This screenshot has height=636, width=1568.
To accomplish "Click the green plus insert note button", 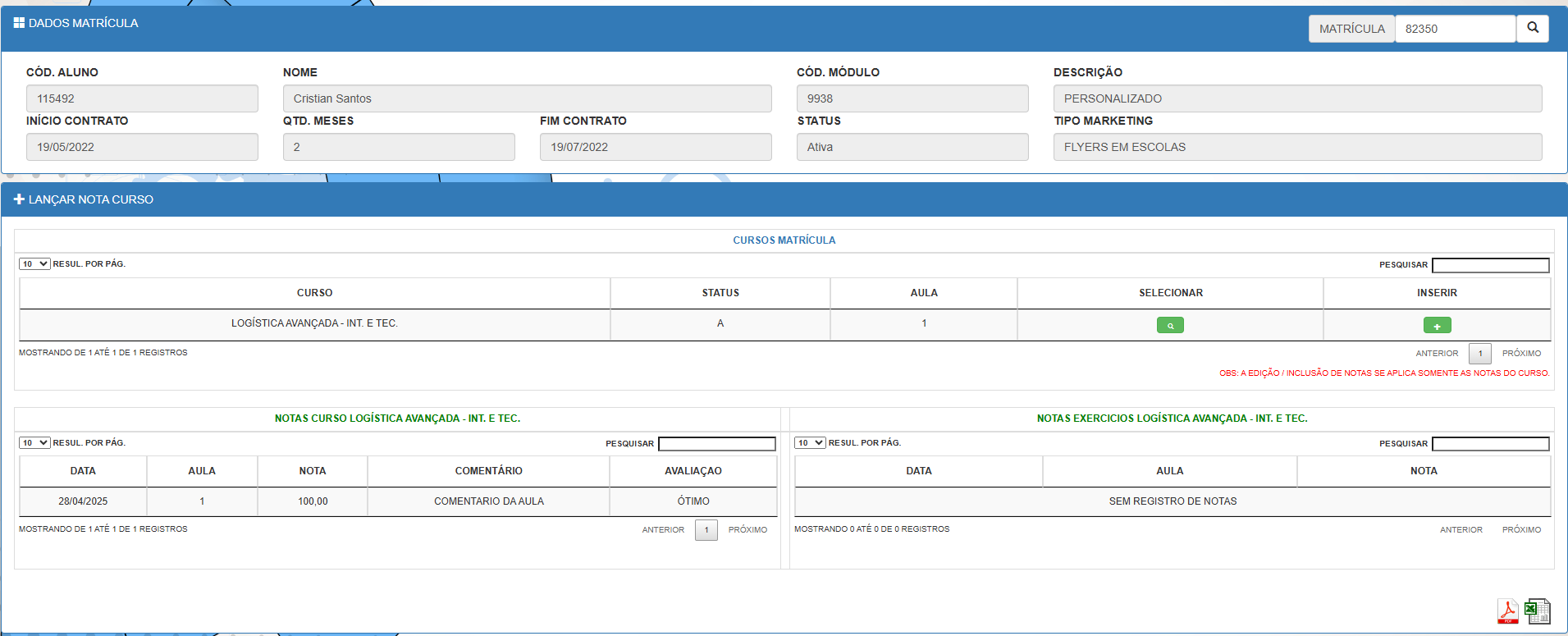I will tap(1437, 326).
